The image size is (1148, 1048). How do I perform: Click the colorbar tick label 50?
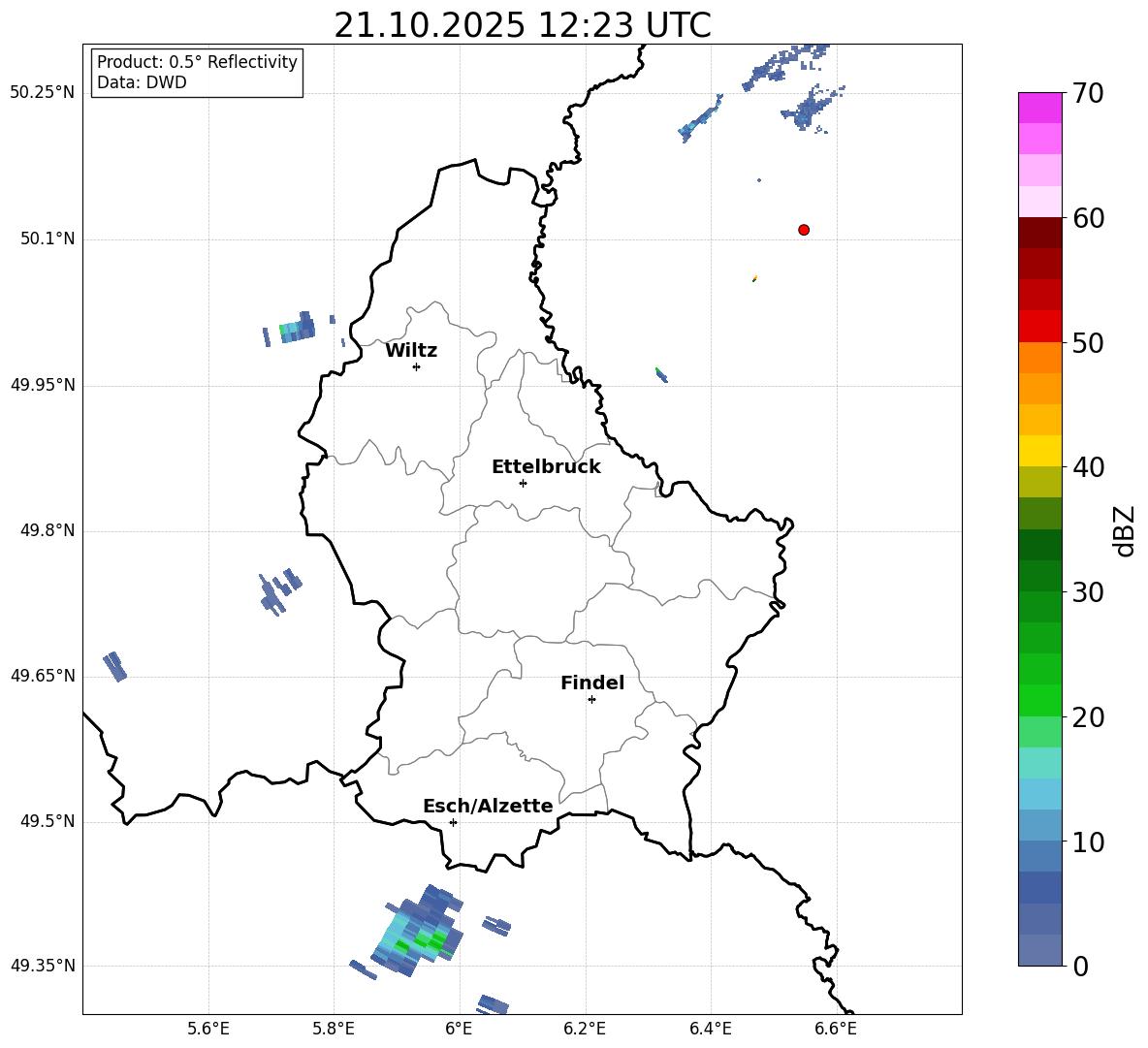pyautogui.click(x=1088, y=343)
